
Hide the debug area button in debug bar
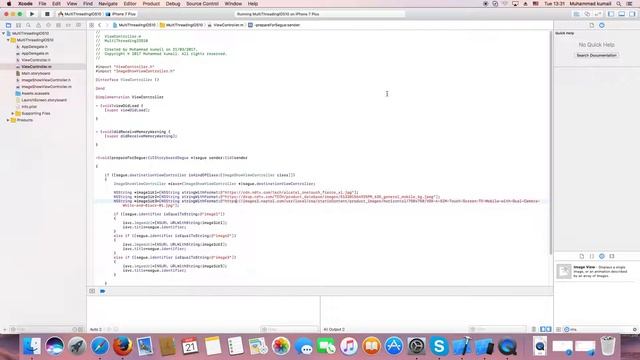[92, 291]
